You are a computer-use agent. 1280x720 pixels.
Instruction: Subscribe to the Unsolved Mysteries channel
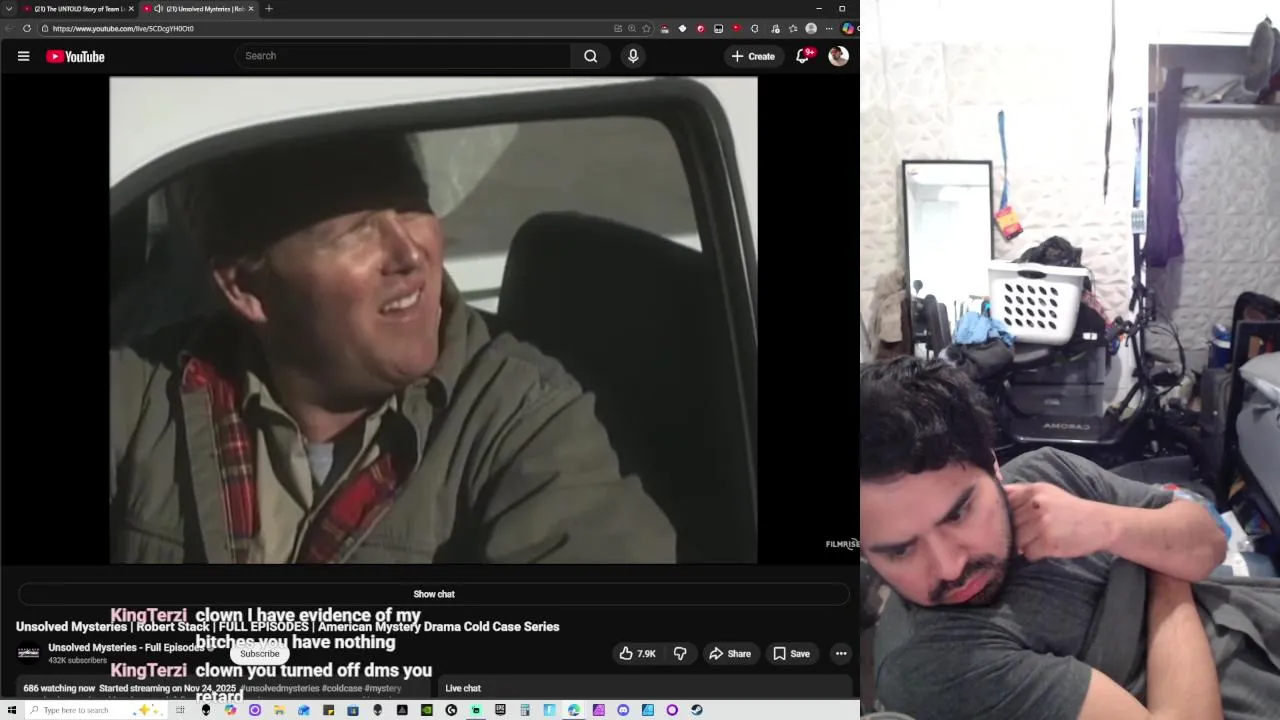[259, 654]
